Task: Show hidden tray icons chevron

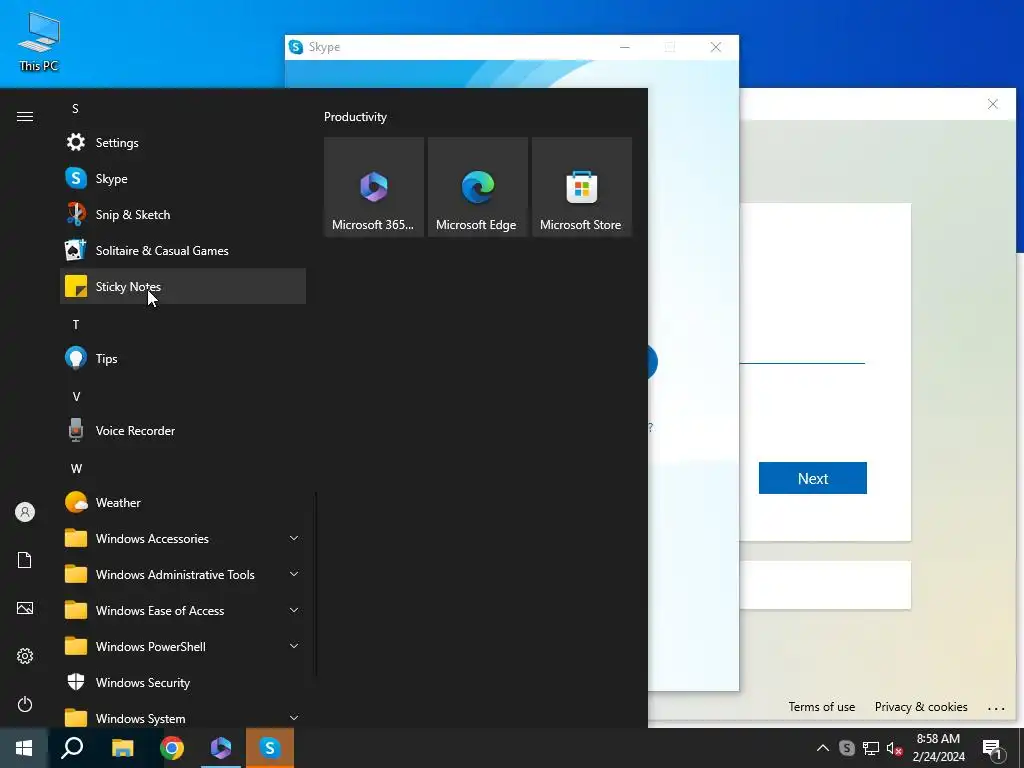Action: [823, 748]
